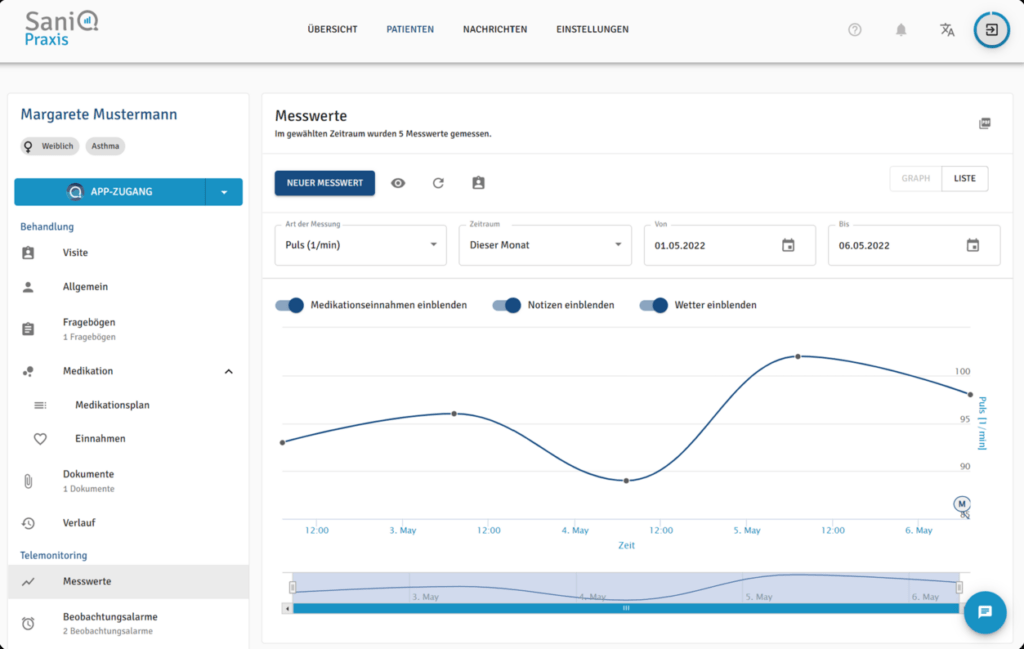Switch view to LISTE

(965, 178)
